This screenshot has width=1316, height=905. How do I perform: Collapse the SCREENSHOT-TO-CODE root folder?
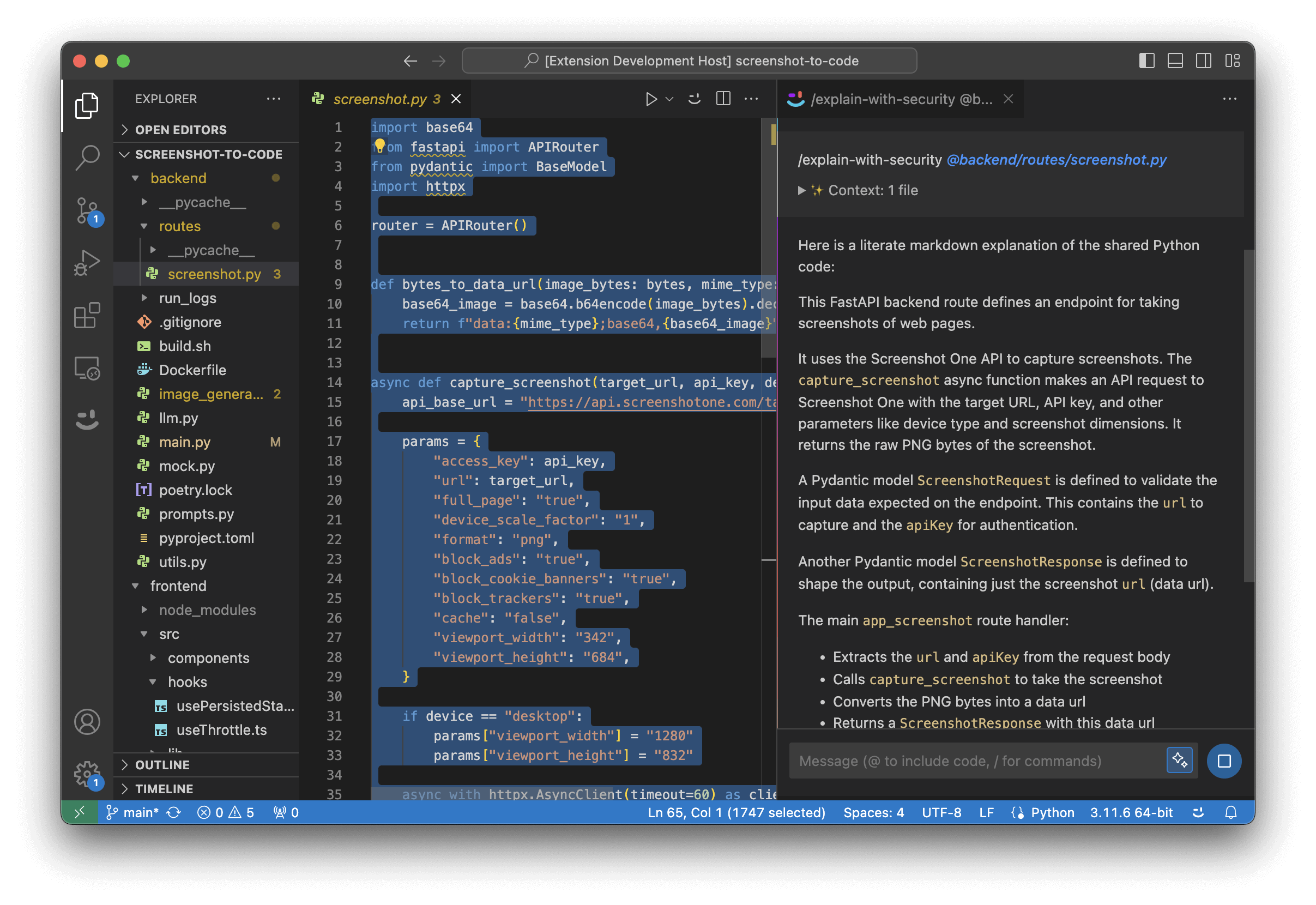[x=206, y=154]
